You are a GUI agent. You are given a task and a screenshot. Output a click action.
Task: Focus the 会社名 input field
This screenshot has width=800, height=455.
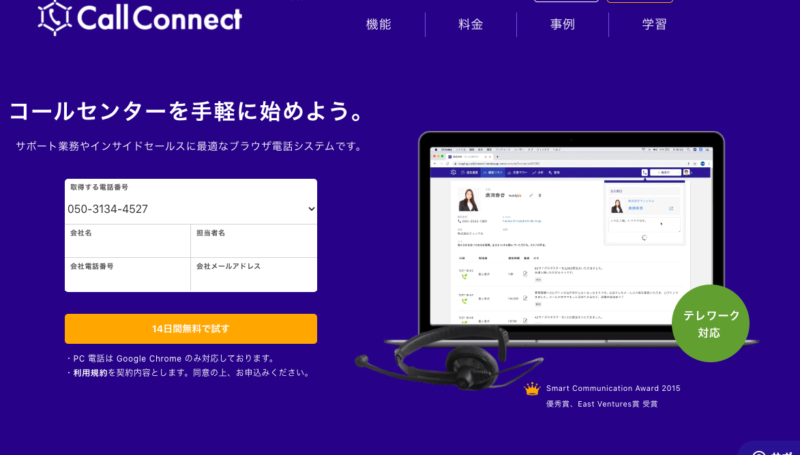tap(128, 241)
